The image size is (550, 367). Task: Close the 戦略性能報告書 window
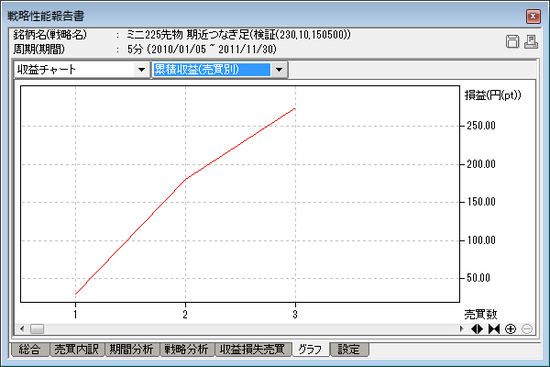coord(533,16)
